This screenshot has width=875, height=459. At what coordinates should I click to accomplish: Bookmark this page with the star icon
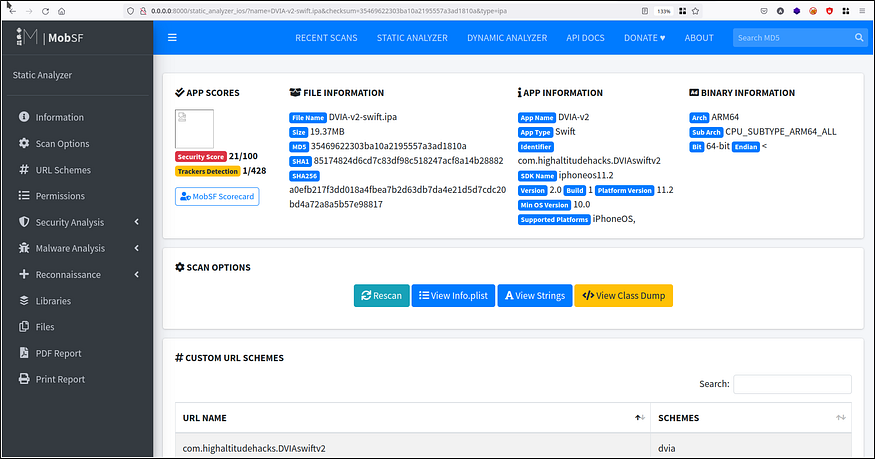point(695,11)
